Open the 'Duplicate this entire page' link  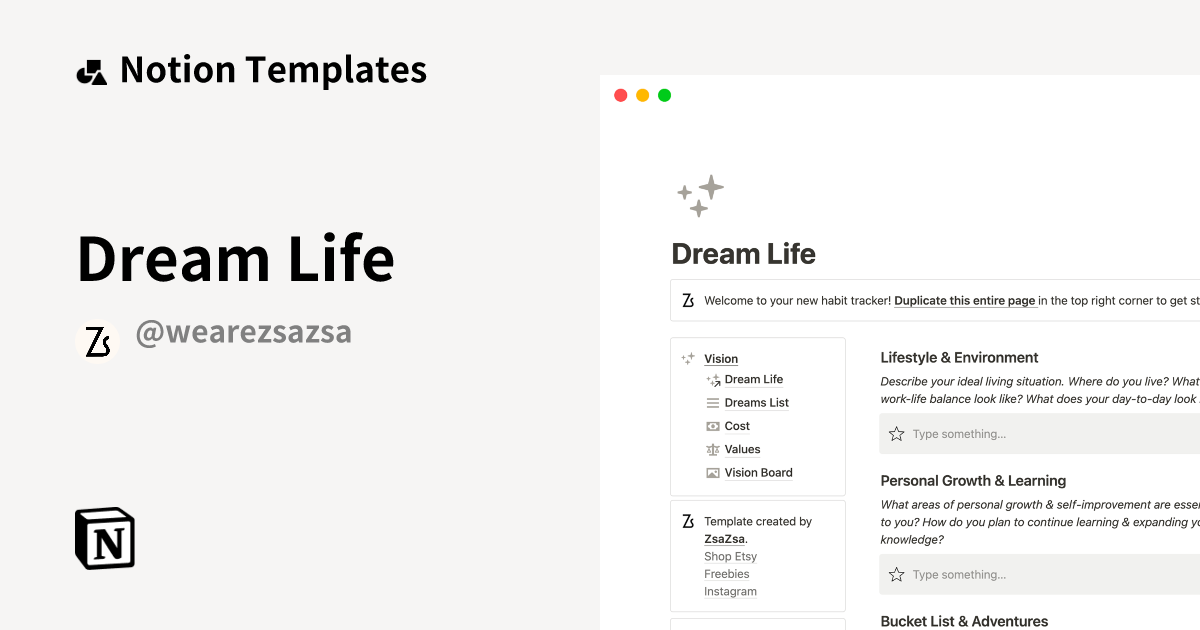tap(964, 300)
